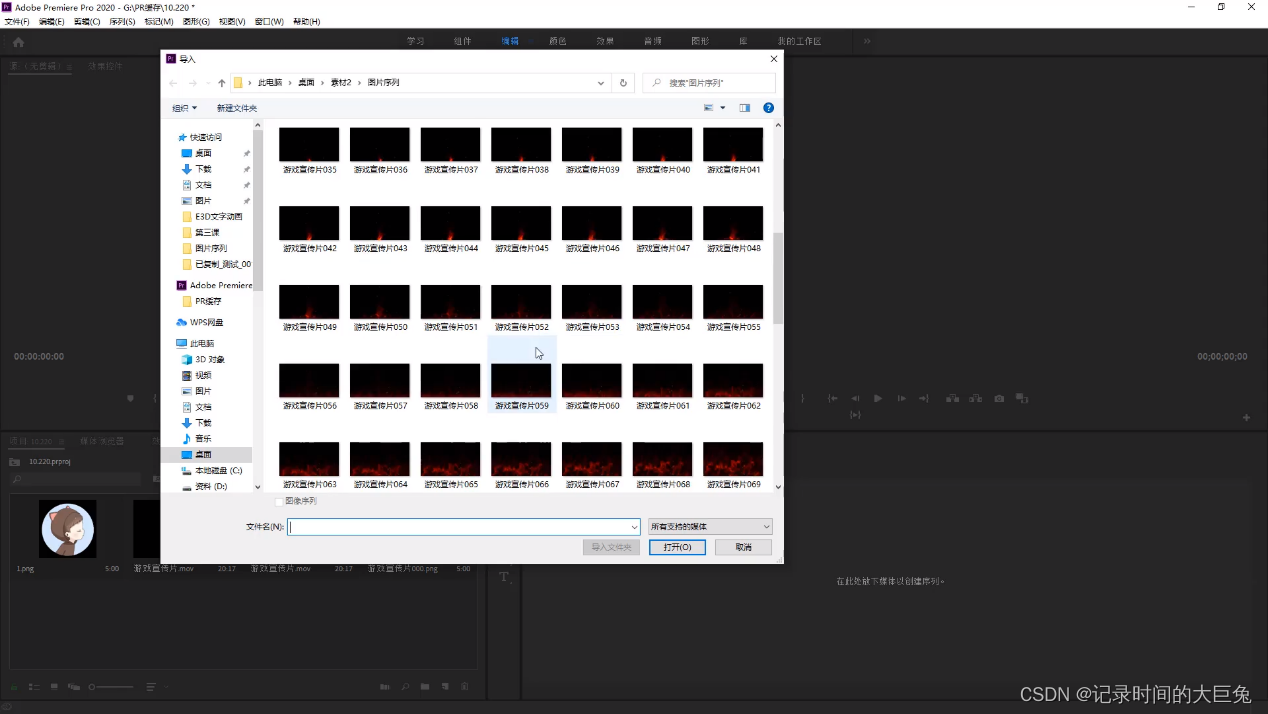The image size is (1268, 714).
Task: Click 桌面 in the address bar path
Action: pos(306,83)
